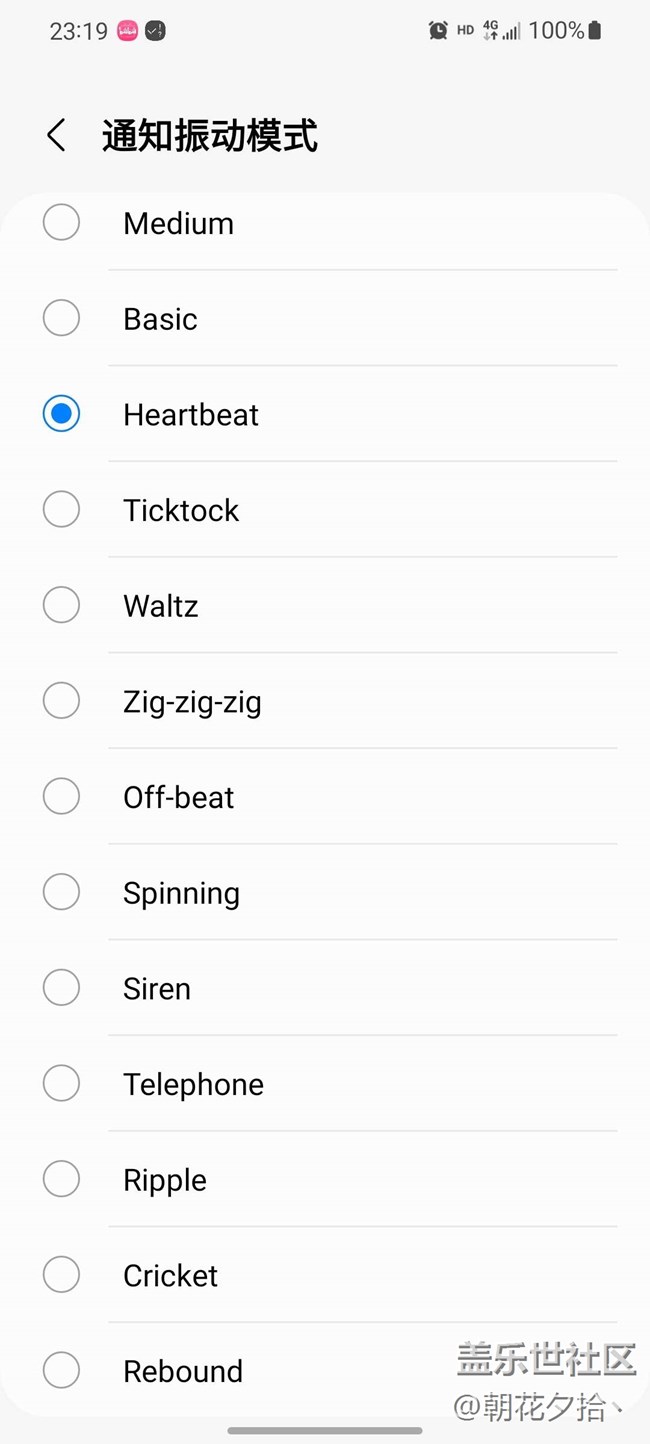
Task: Tap the selected Heartbeat radio button
Action: (61, 414)
